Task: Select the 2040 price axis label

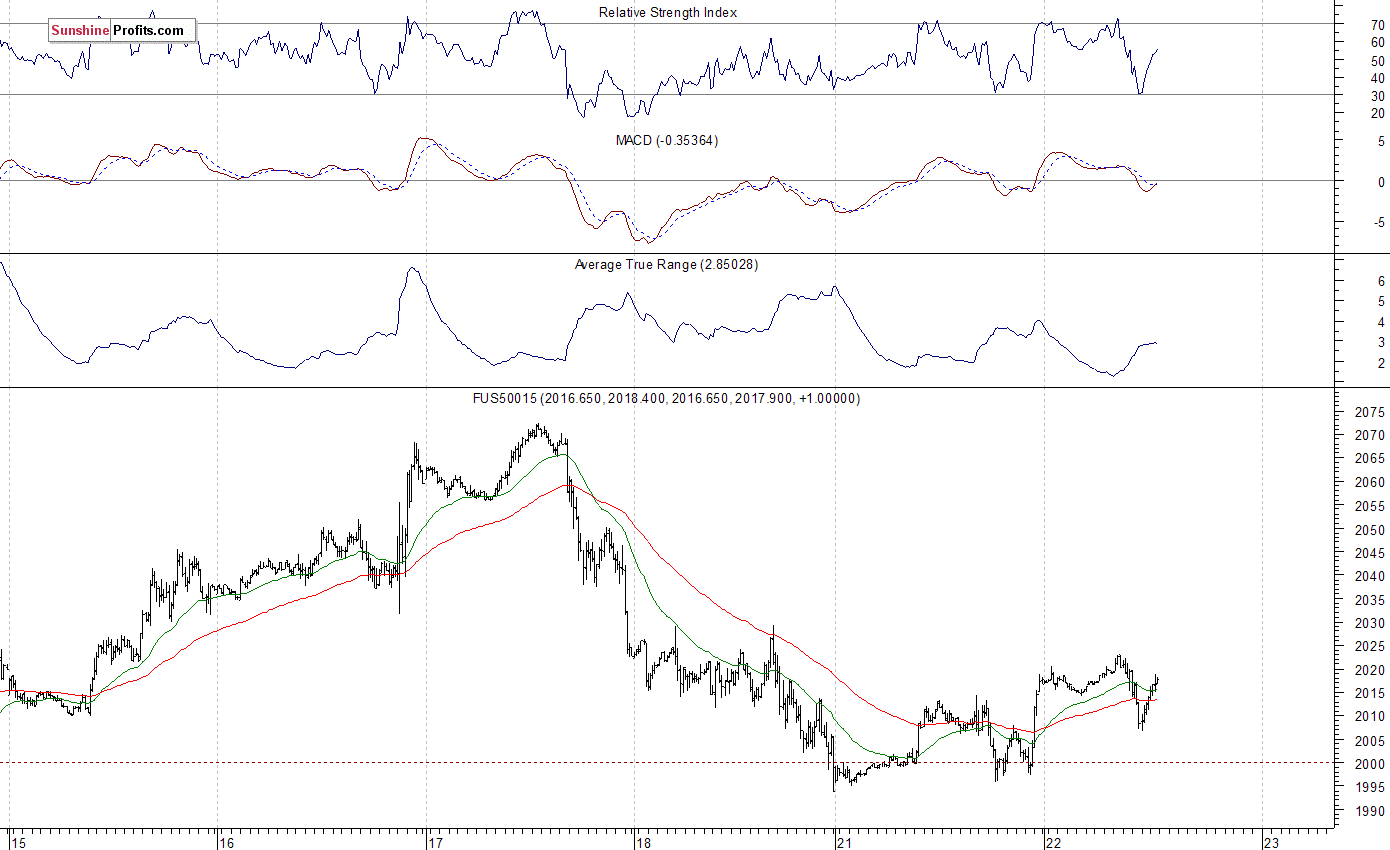Action: tap(1369, 577)
